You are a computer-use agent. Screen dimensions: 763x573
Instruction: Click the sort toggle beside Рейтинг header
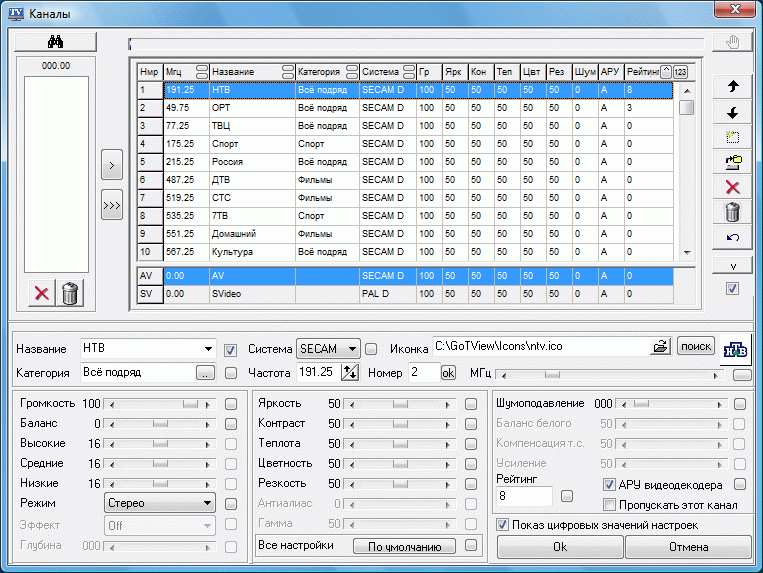pyautogui.click(x=666, y=72)
